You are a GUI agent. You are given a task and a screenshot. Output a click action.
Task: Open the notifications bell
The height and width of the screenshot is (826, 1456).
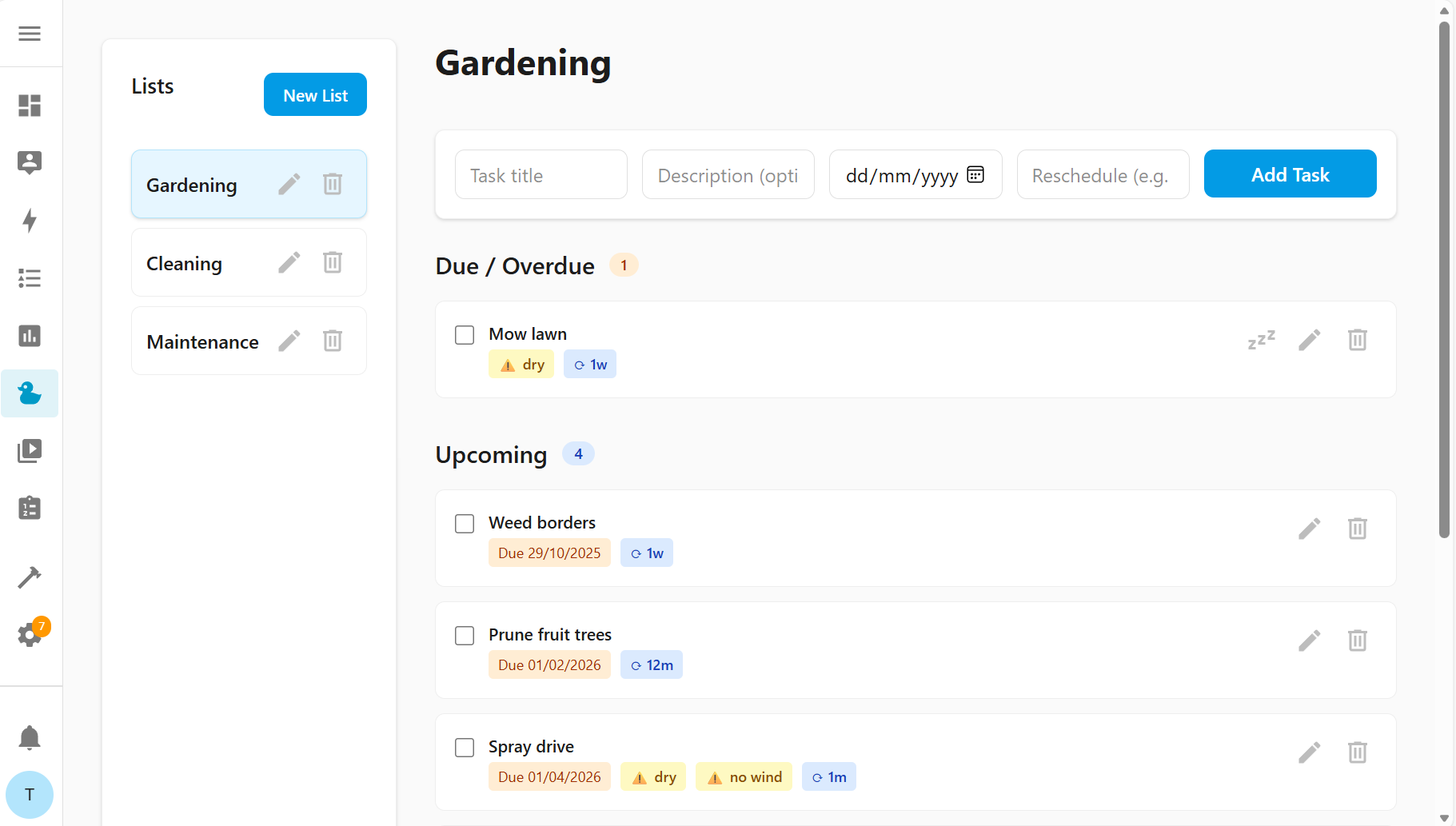tap(30, 737)
